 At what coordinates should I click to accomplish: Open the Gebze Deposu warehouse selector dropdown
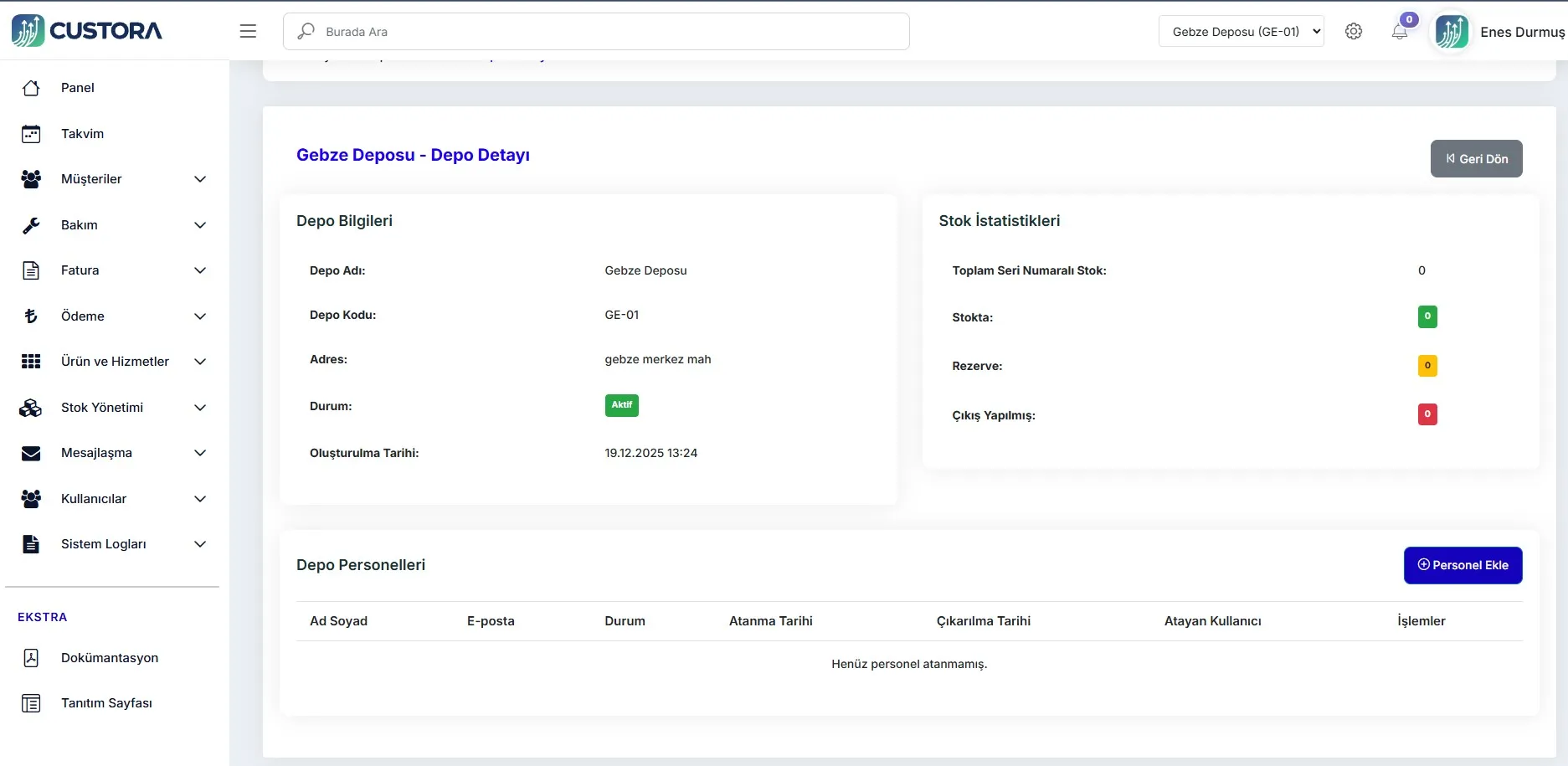tap(1241, 32)
